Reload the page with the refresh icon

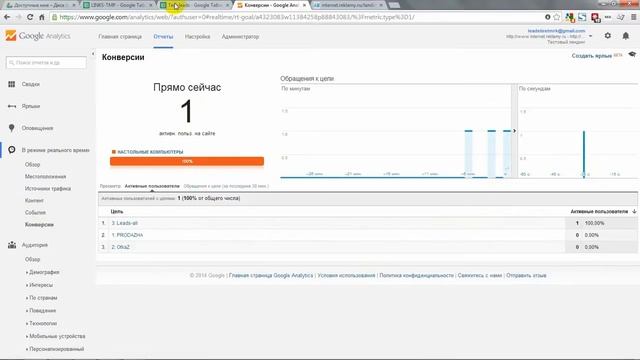30,17
